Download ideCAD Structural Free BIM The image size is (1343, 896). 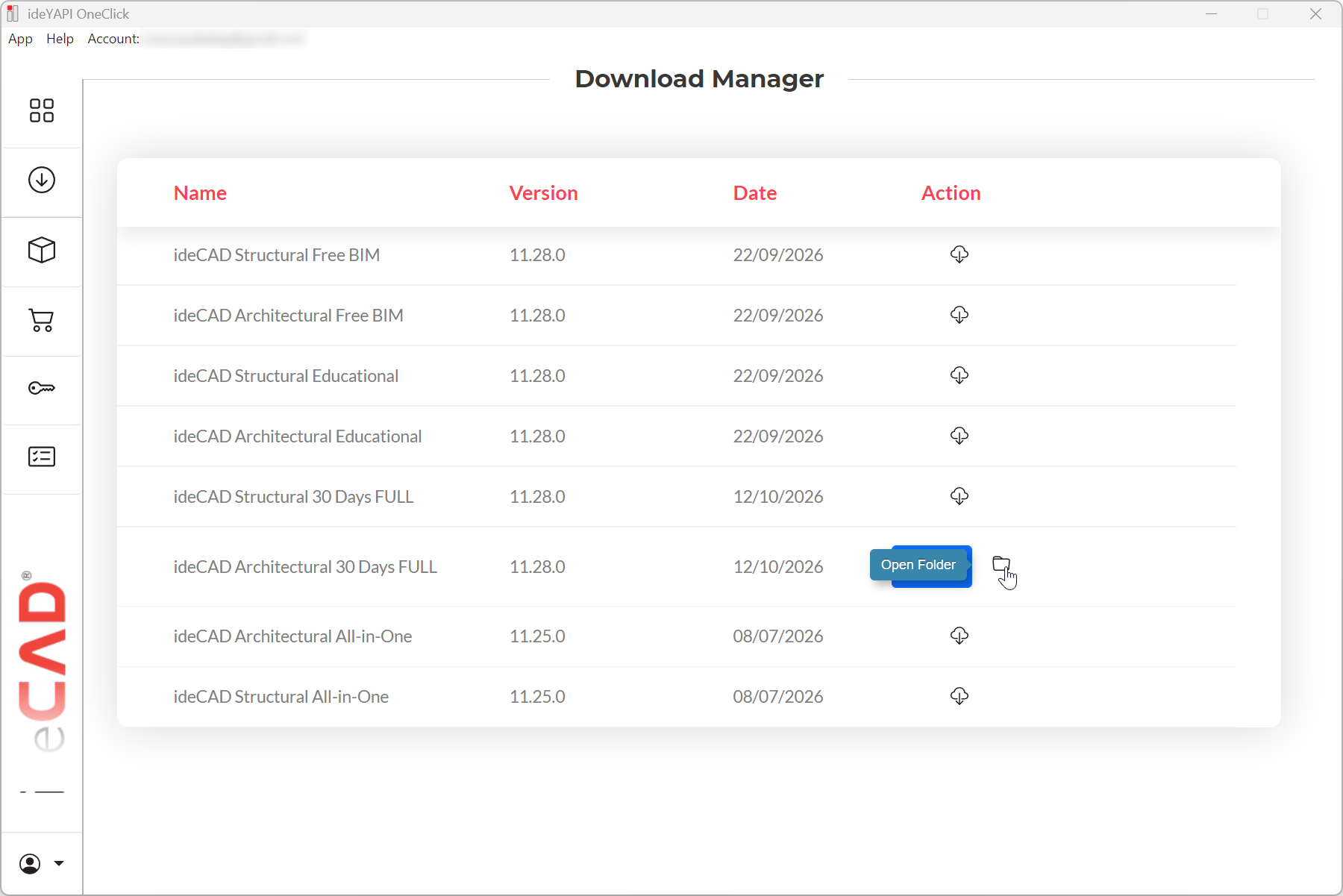(x=959, y=254)
